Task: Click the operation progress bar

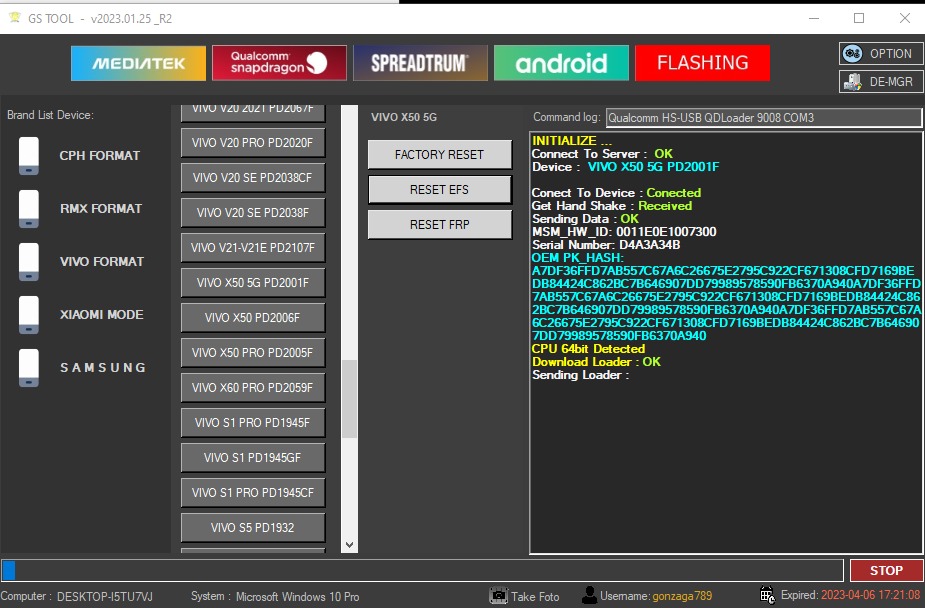Action: click(x=422, y=570)
